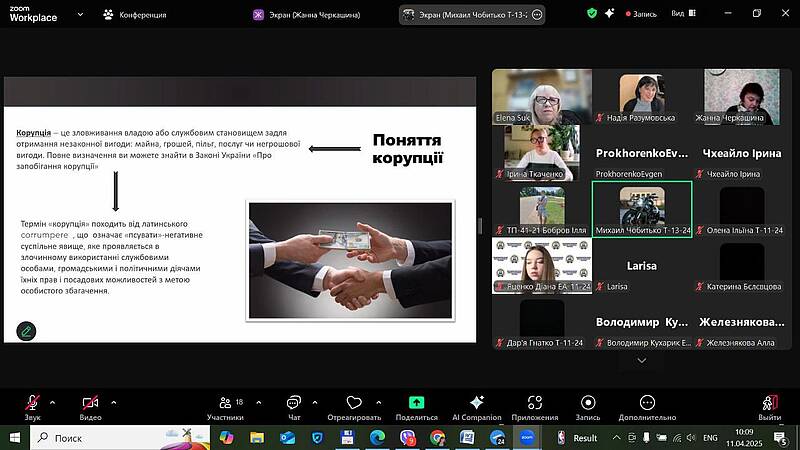Select Elena Suk's video thumbnail
The height and width of the screenshot is (450, 800).
[x=541, y=96]
